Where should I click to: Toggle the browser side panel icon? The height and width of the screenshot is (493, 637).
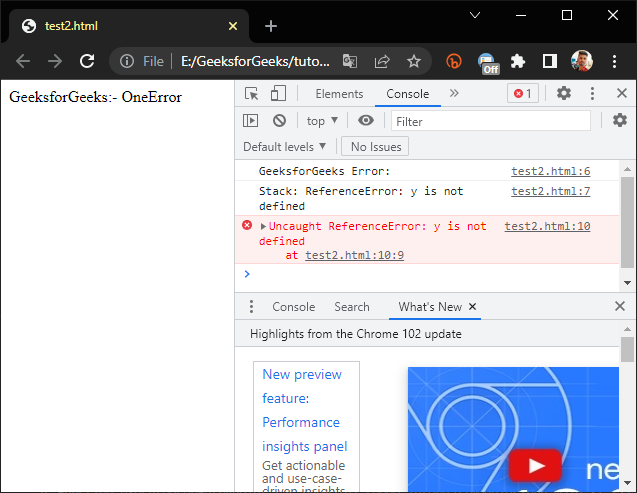pos(550,61)
